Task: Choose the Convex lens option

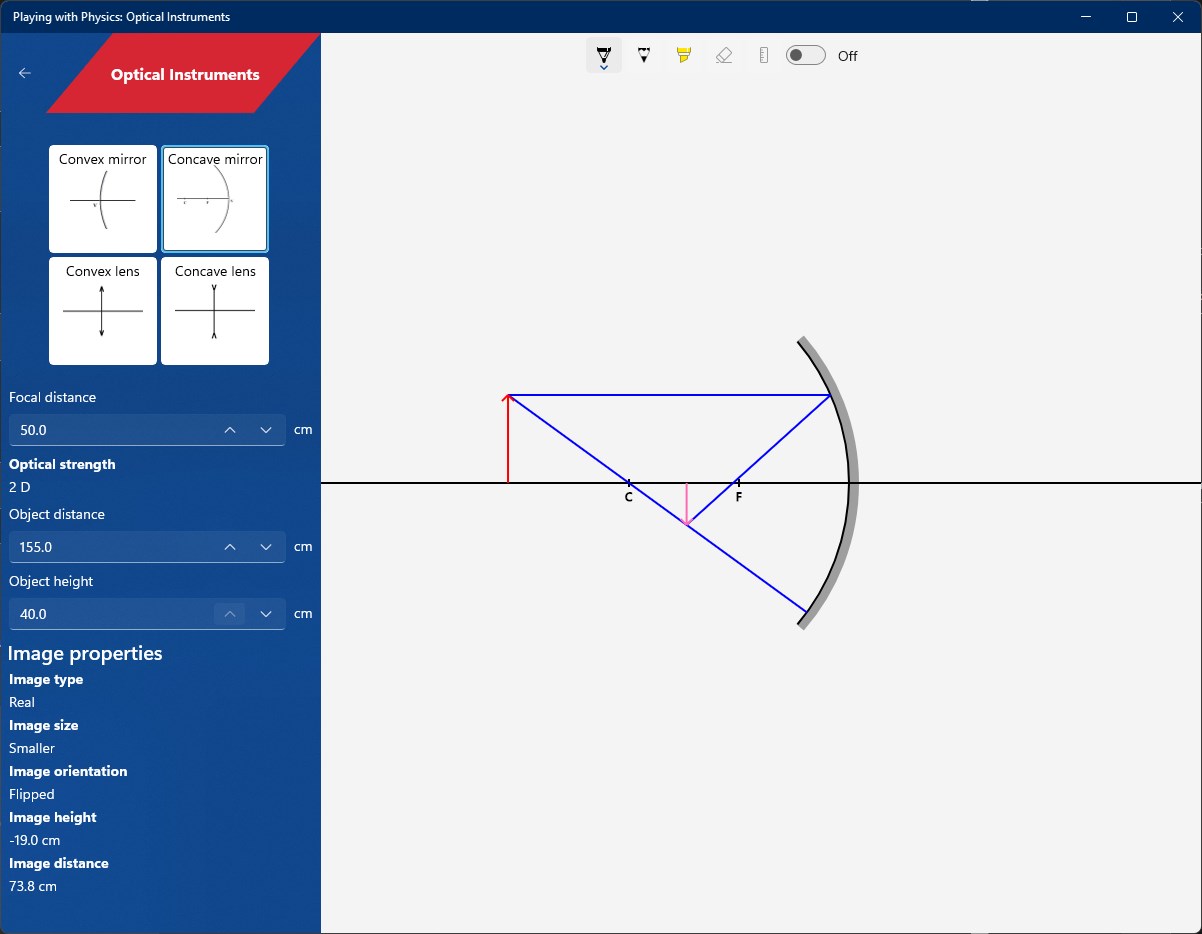Action: 103,311
